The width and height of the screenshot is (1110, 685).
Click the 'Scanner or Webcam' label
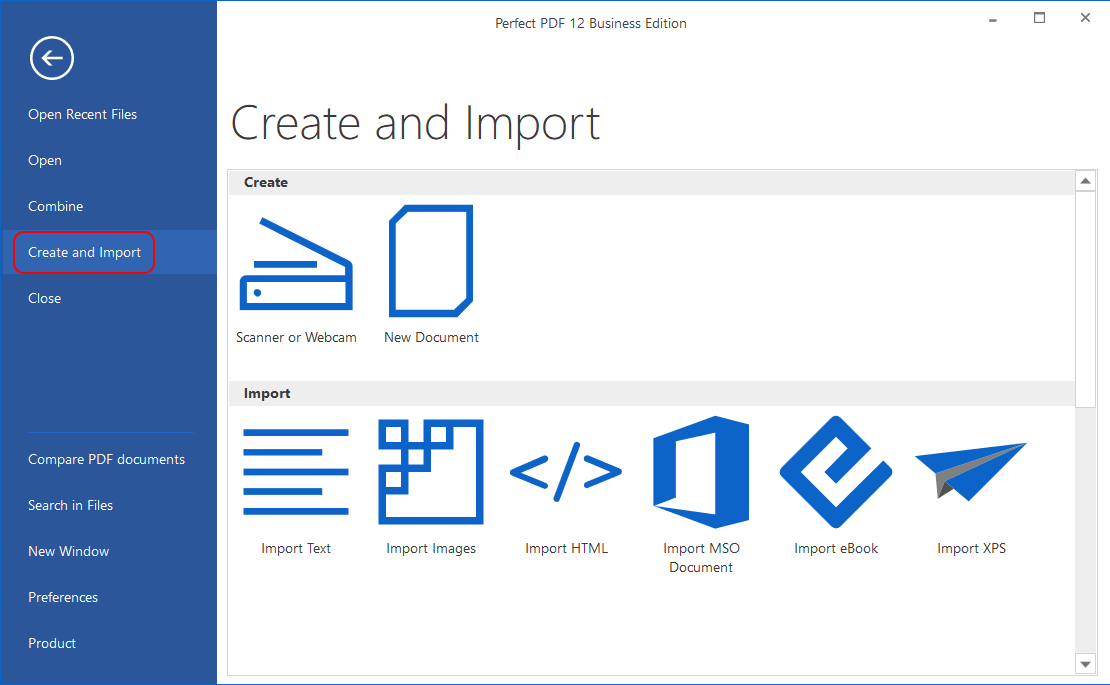click(x=296, y=338)
